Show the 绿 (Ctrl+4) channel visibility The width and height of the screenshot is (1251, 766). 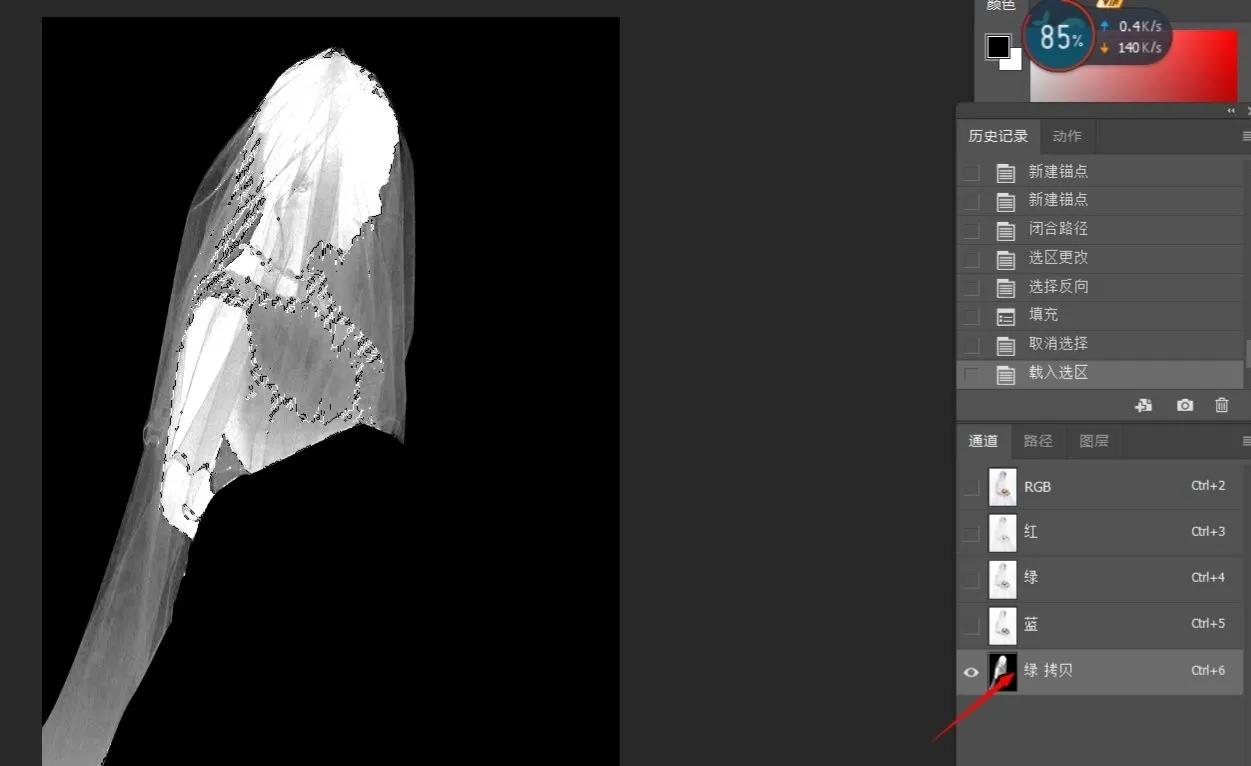(971, 579)
